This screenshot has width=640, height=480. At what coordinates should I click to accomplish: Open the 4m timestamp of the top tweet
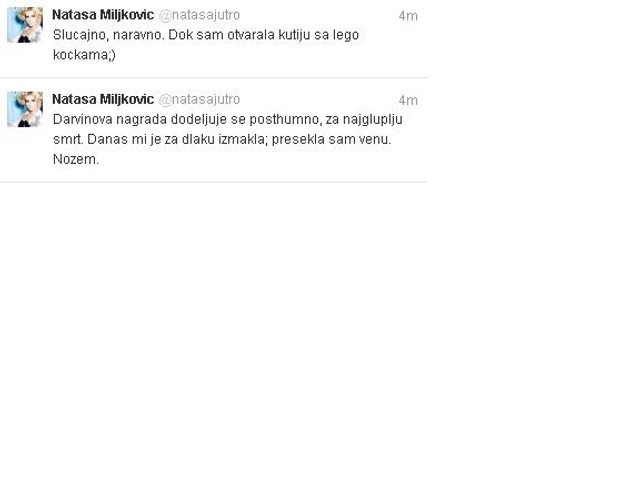click(x=408, y=16)
